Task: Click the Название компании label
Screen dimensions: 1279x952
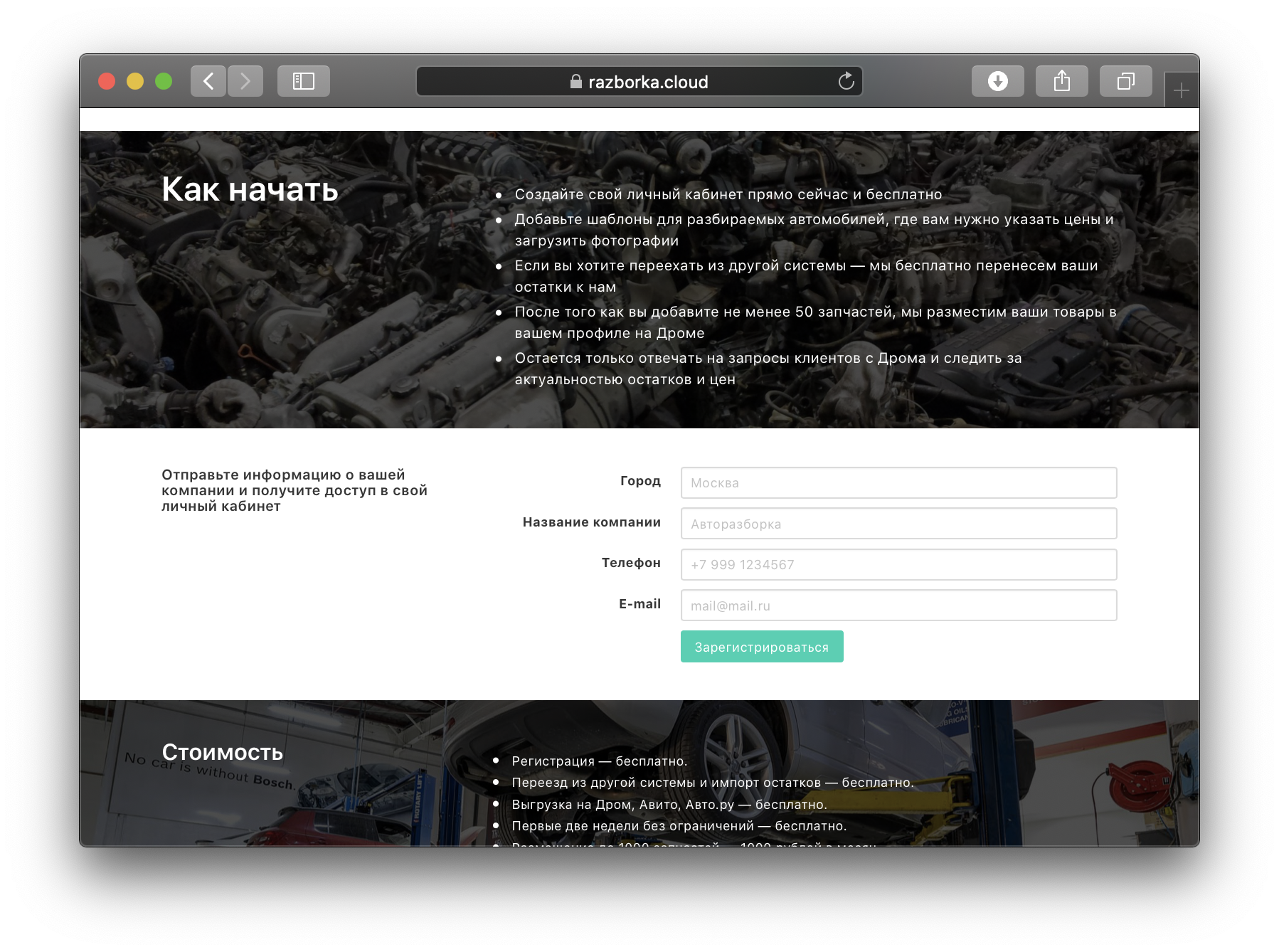Action: 591,522
